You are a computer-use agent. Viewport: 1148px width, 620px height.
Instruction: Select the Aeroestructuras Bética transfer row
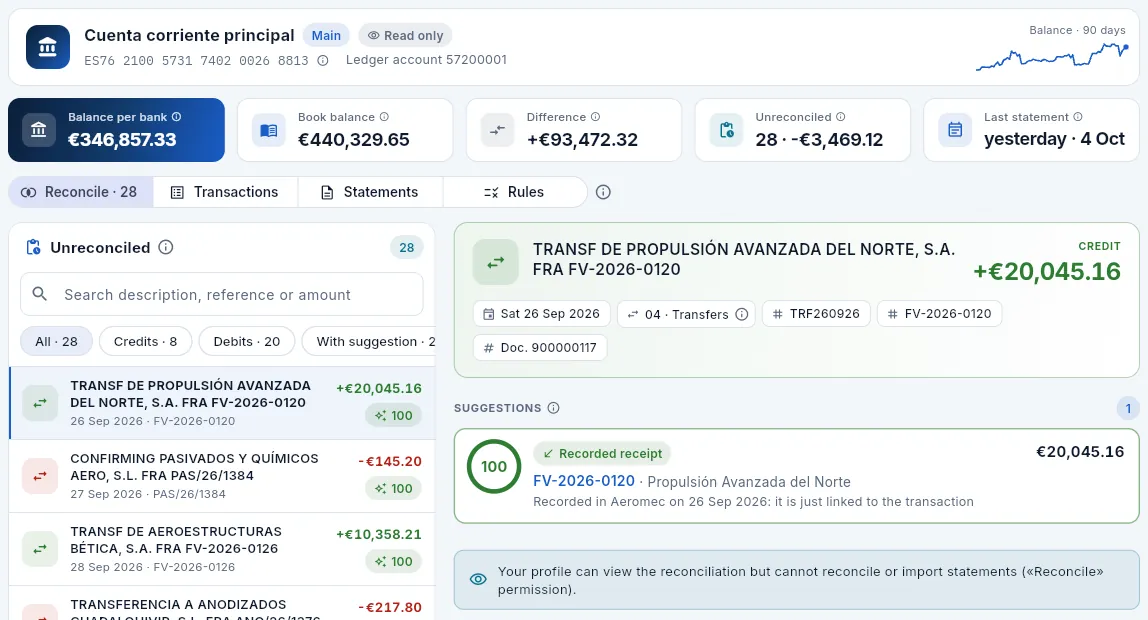[222, 549]
